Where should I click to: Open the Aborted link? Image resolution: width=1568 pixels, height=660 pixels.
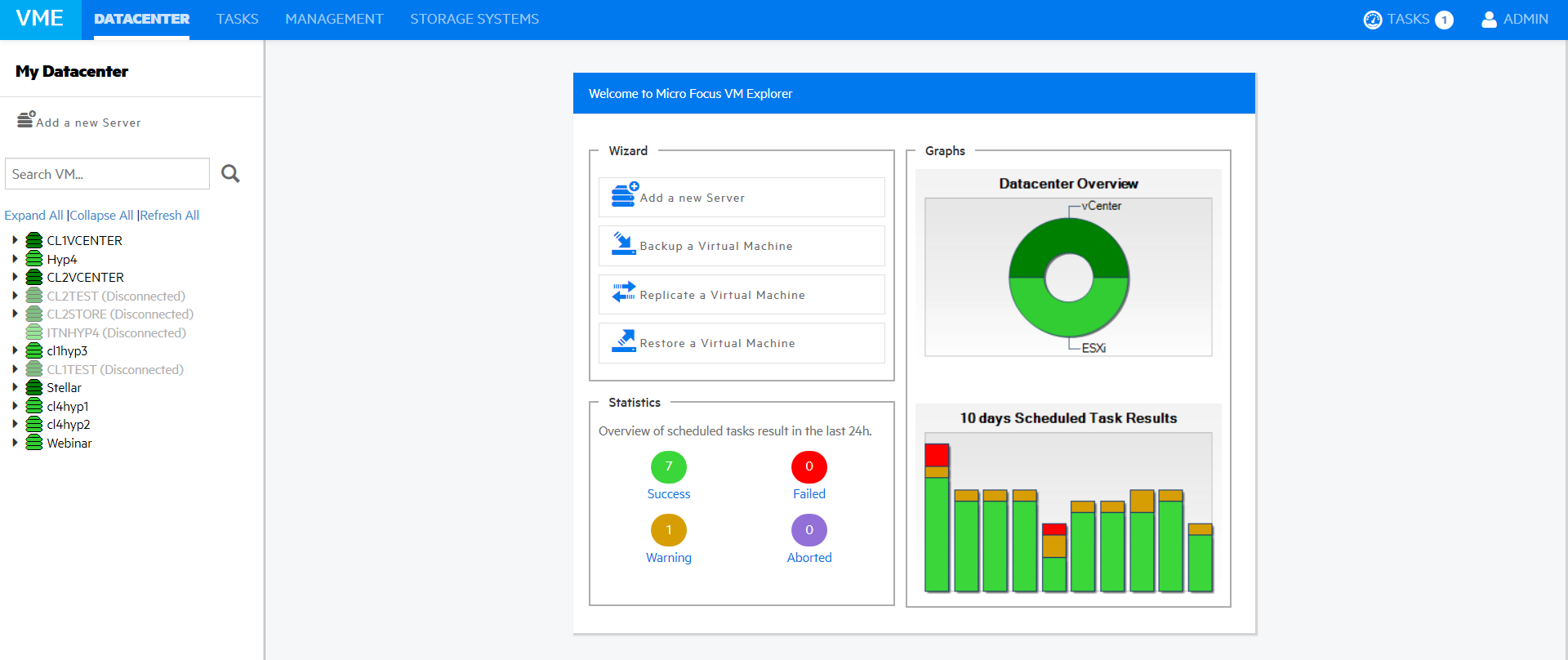click(x=809, y=558)
